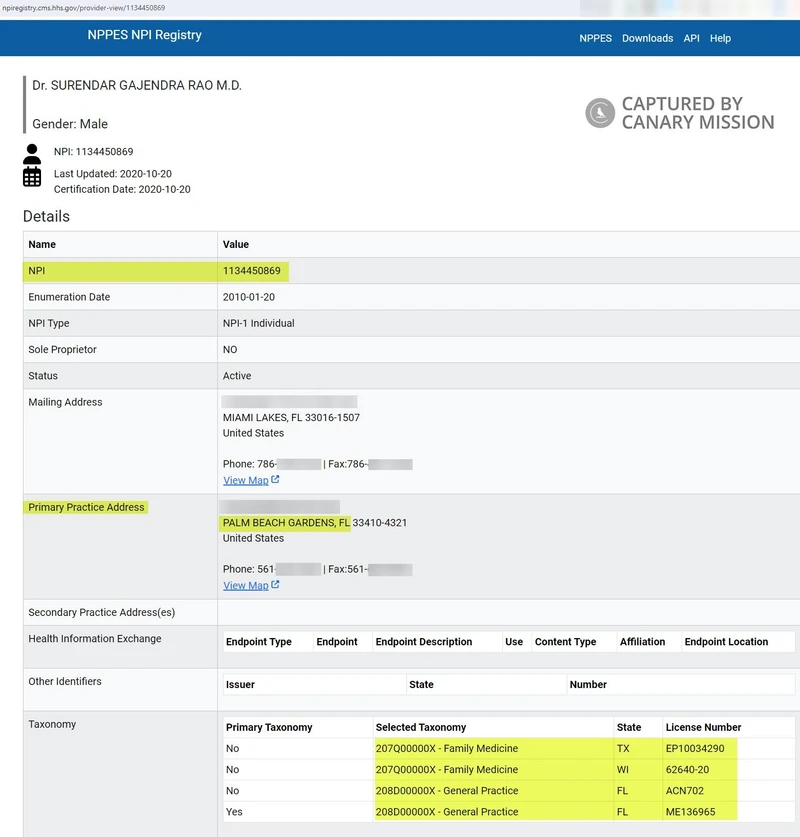Click the Captured by Canary Mission logo

(682, 113)
